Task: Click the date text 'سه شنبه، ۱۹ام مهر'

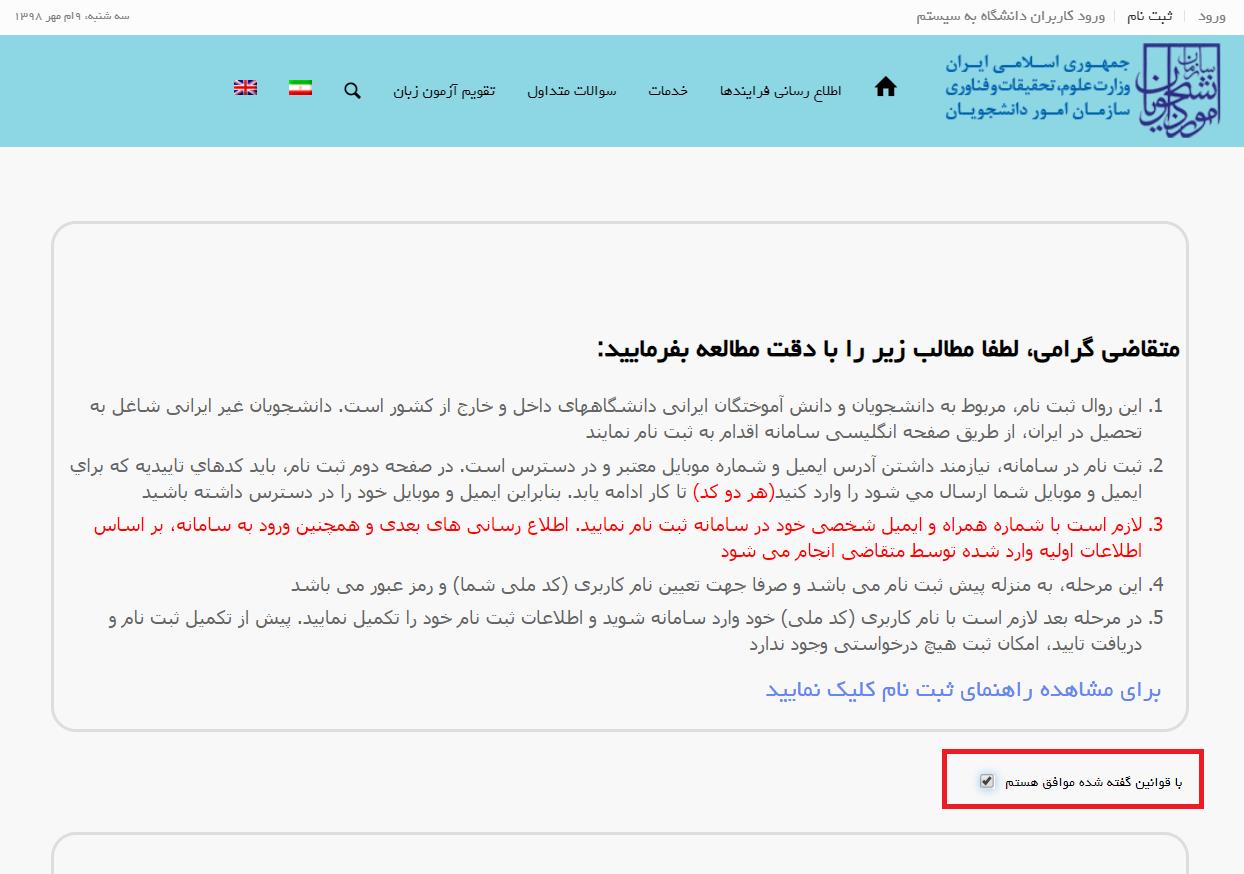Action: click(x=72, y=16)
